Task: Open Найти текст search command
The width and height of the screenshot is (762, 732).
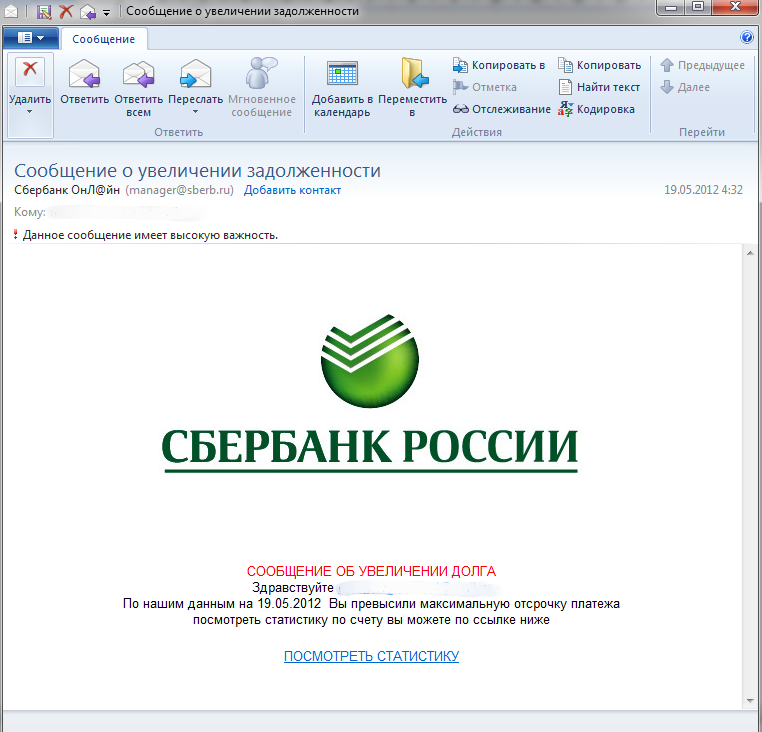Action: coord(599,87)
